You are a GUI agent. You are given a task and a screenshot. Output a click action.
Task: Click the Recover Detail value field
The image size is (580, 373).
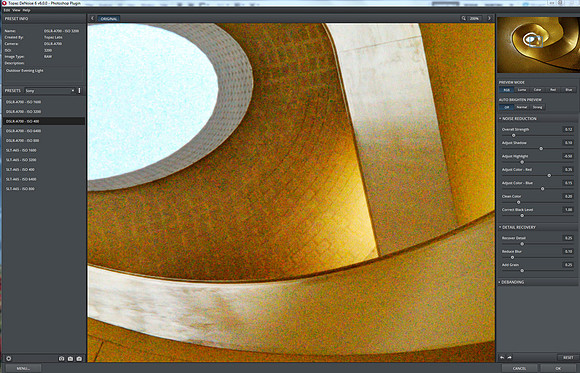(569, 238)
